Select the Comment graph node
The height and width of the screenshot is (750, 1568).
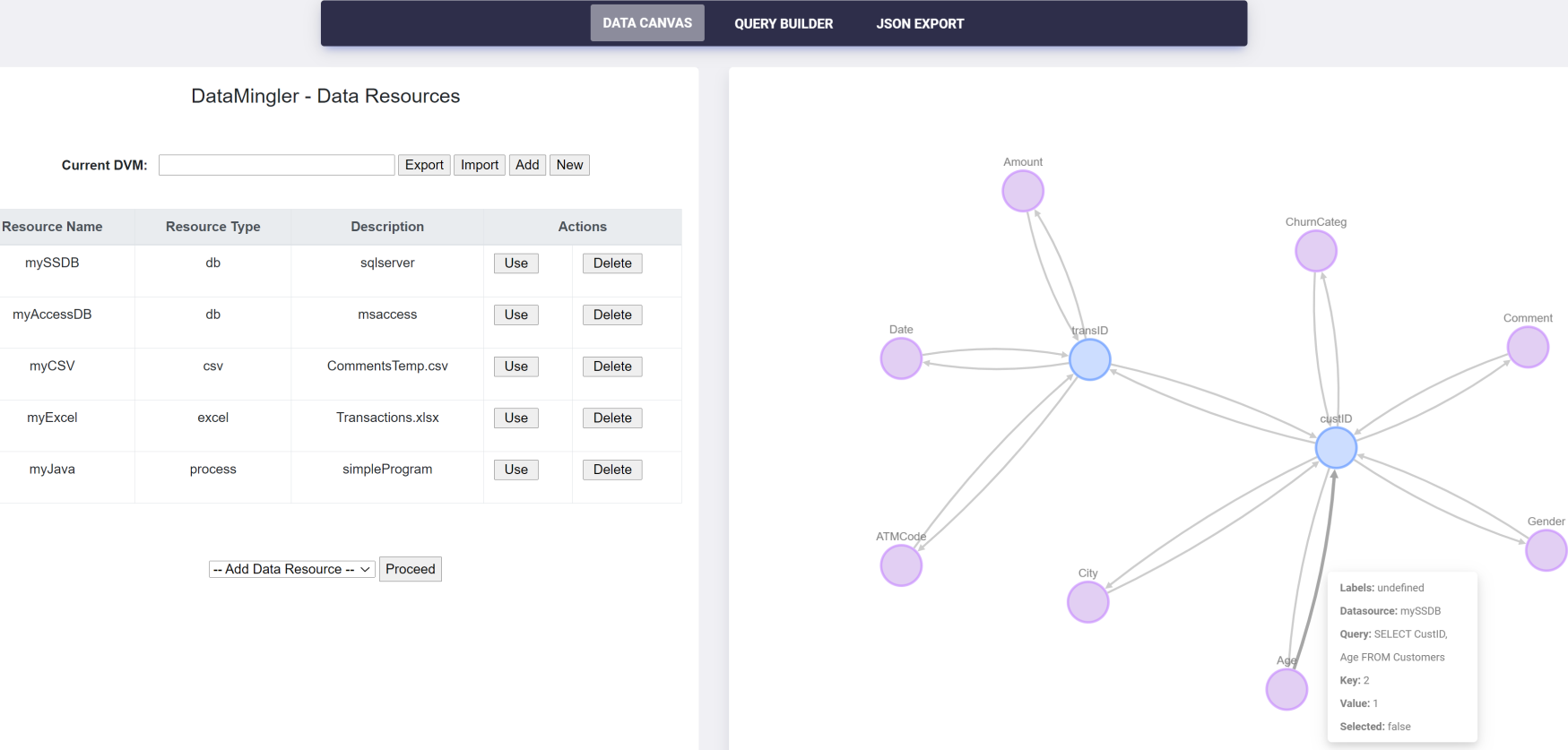(x=1527, y=347)
